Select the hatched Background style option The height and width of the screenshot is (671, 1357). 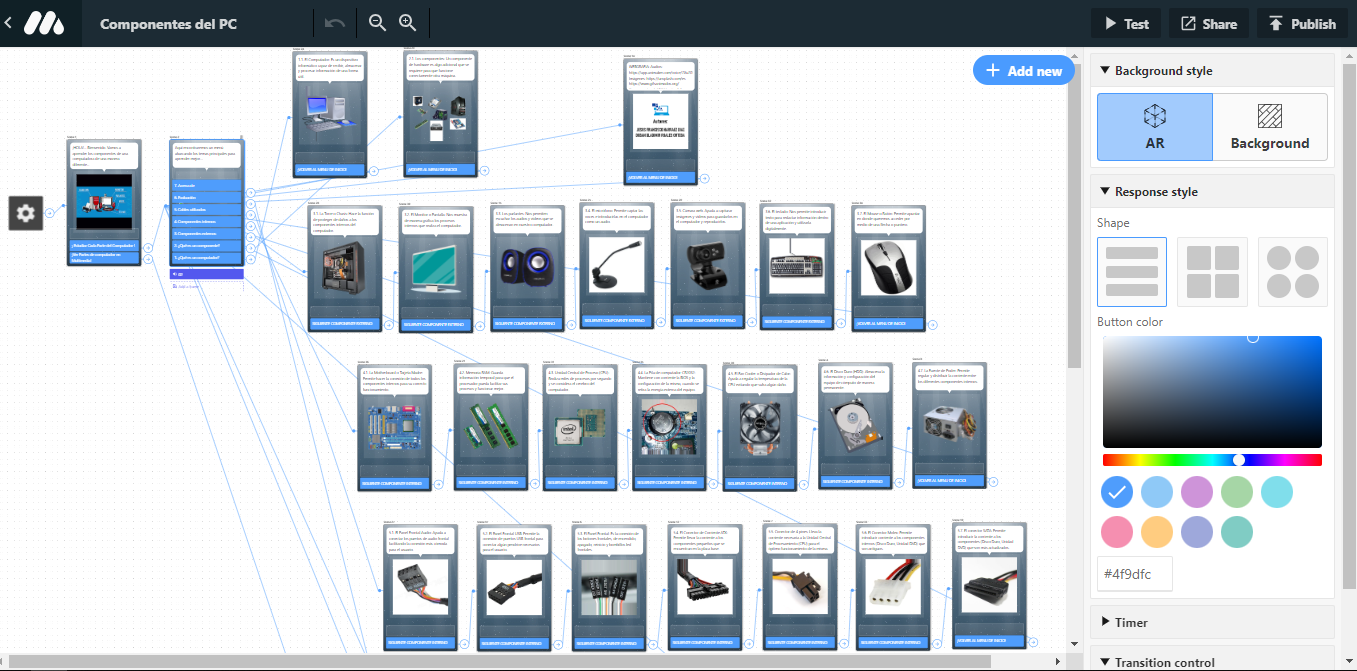(x=1270, y=127)
